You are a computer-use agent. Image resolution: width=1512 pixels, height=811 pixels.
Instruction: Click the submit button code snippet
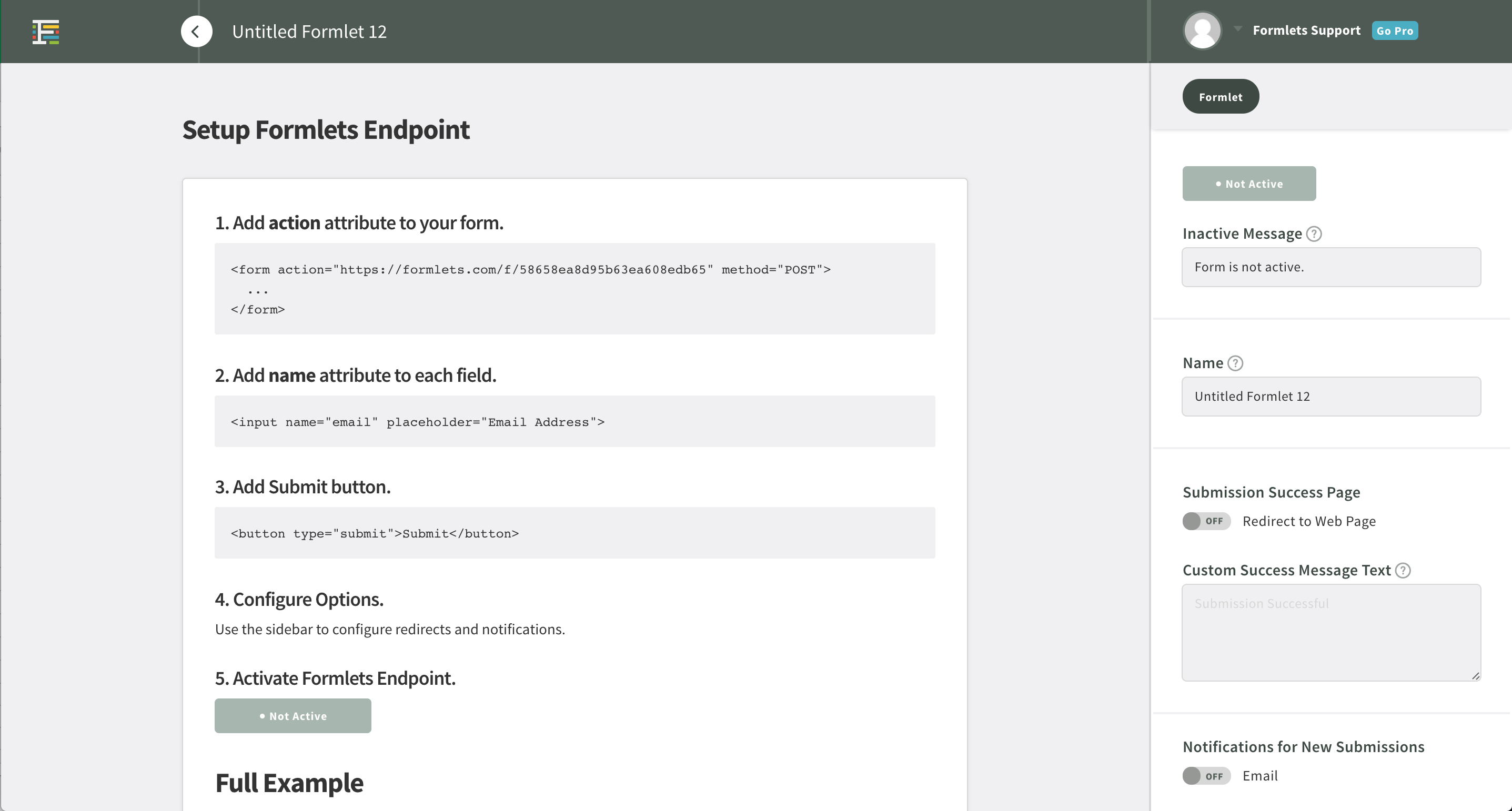coord(574,533)
